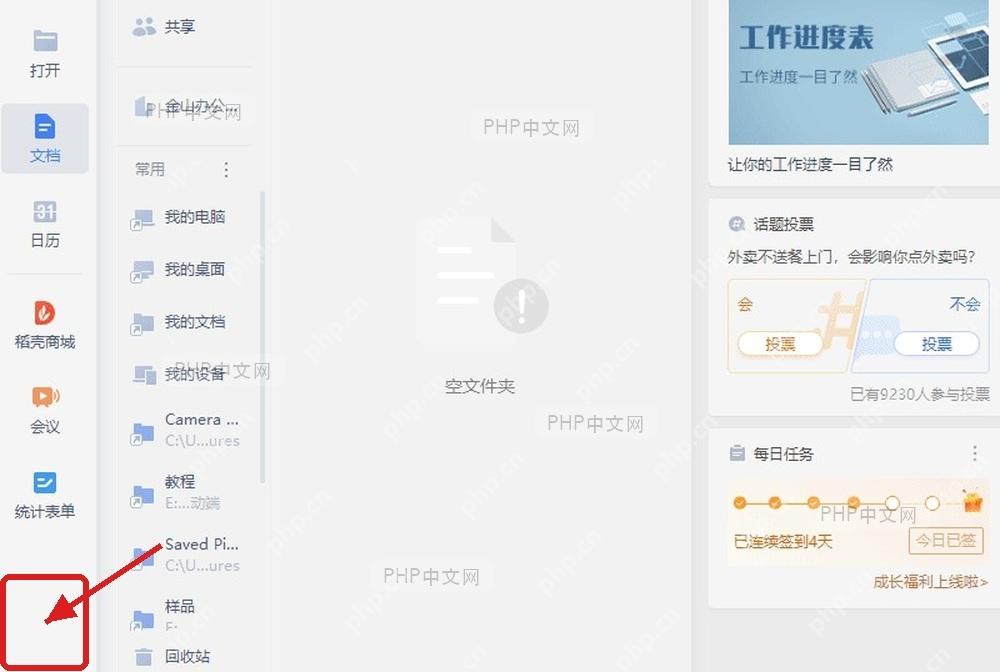This screenshot has width=1000, height=672.
Task: Click the poll question about 外卖
Action: [851, 257]
